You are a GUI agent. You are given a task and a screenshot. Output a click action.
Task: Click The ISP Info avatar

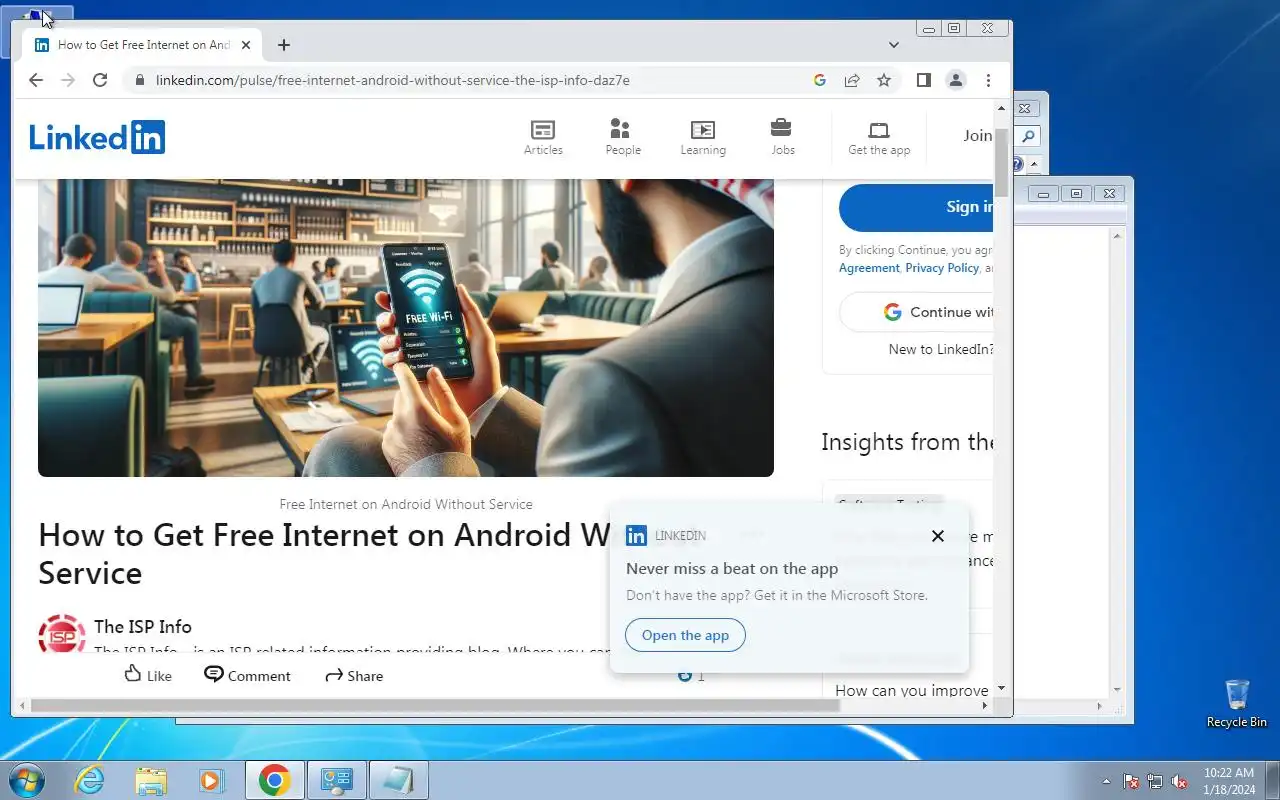(62, 635)
